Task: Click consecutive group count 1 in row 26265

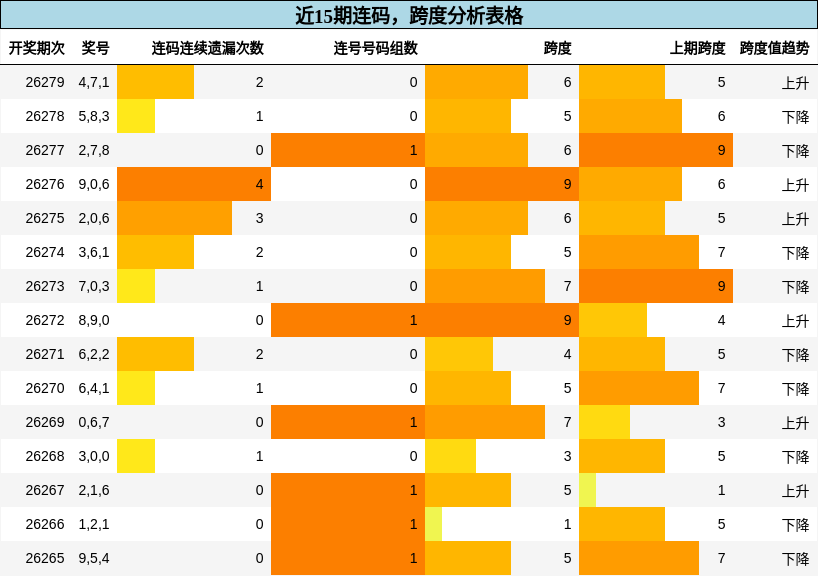Action: point(413,558)
